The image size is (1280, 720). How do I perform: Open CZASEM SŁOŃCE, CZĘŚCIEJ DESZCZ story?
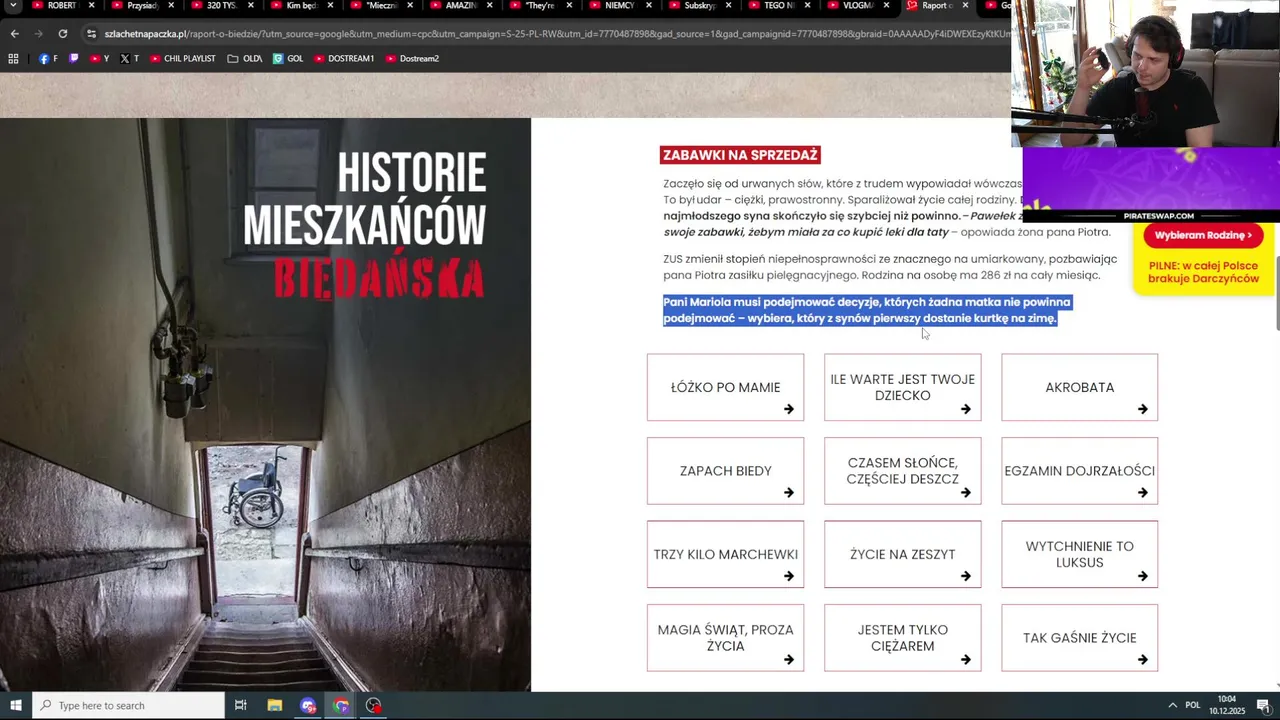coord(902,471)
